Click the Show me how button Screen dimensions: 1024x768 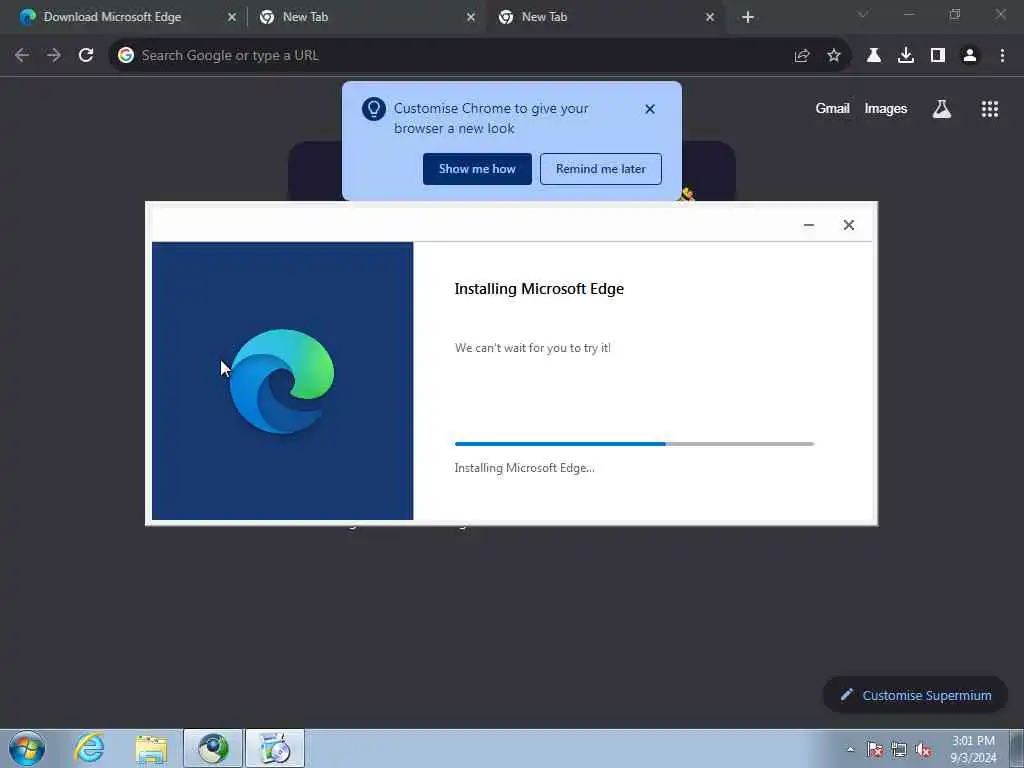coord(477,169)
